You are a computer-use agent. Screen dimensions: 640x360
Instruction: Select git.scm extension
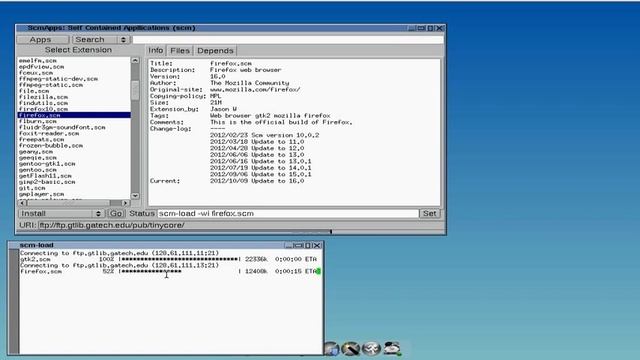(74, 188)
